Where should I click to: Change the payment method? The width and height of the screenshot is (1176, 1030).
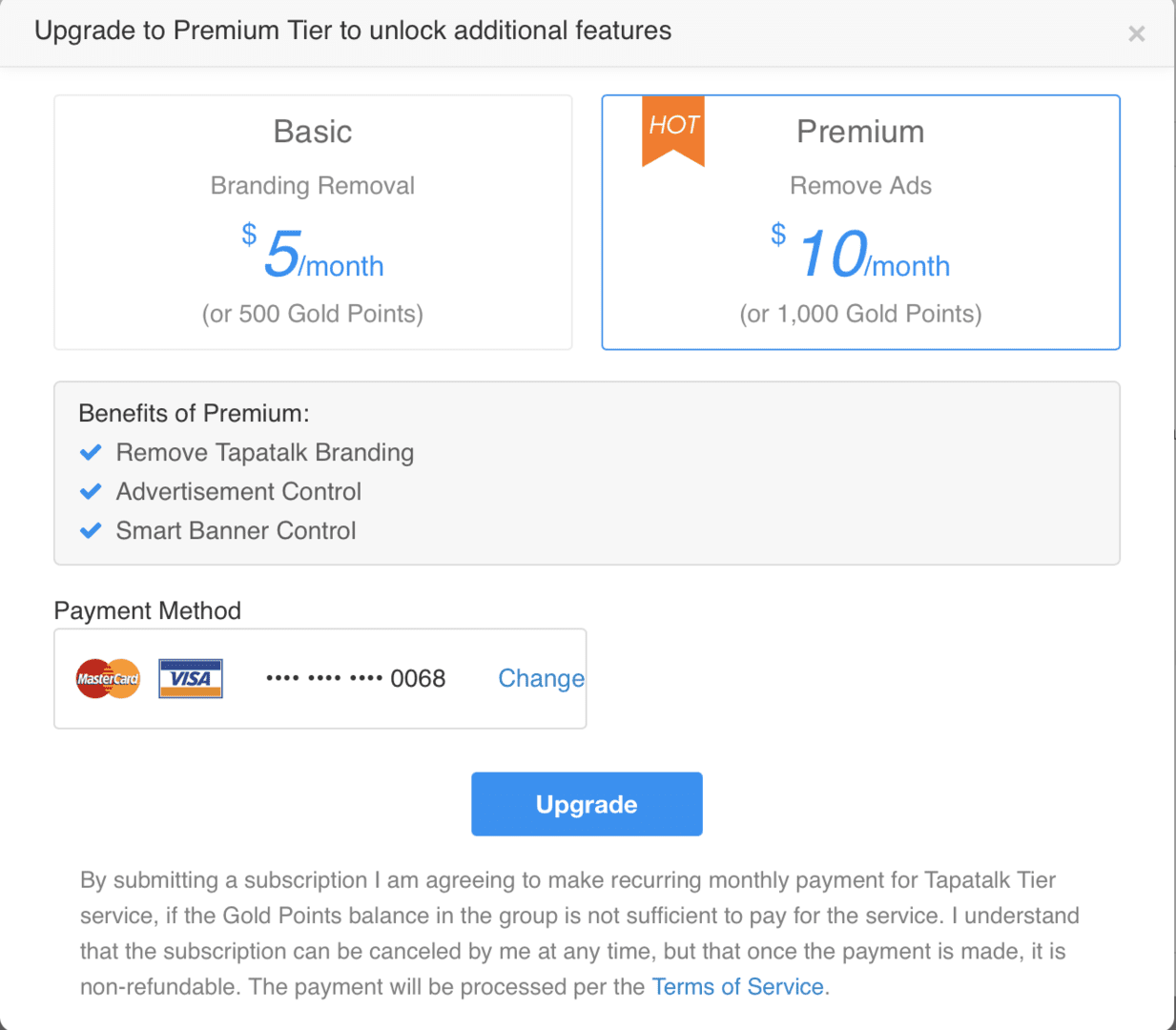click(x=541, y=678)
